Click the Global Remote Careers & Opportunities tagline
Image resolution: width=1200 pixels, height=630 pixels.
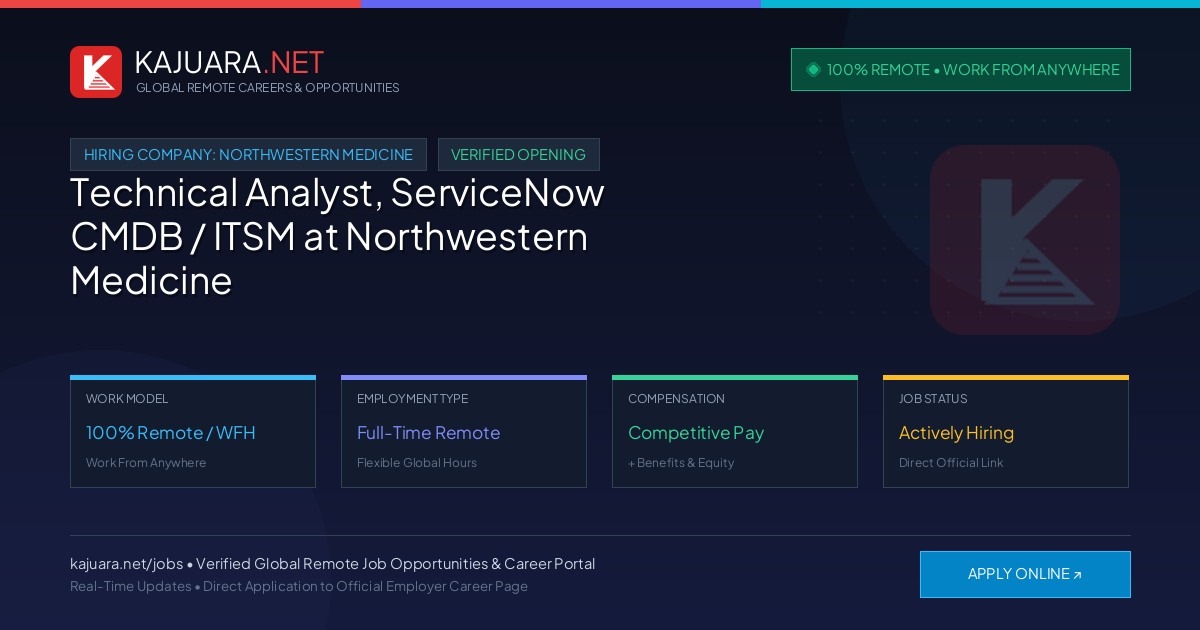point(268,88)
